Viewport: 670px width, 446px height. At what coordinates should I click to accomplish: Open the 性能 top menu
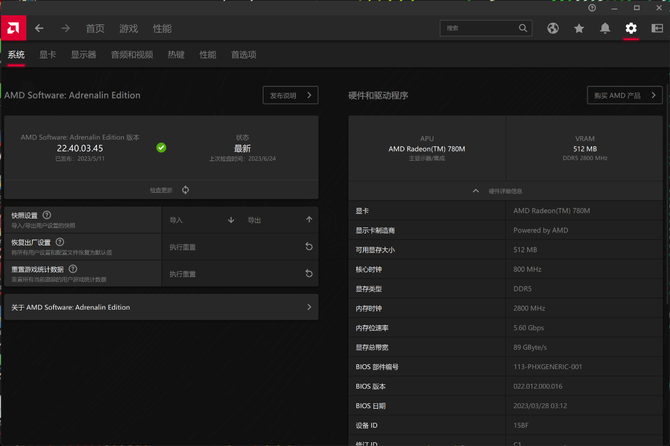(x=162, y=29)
